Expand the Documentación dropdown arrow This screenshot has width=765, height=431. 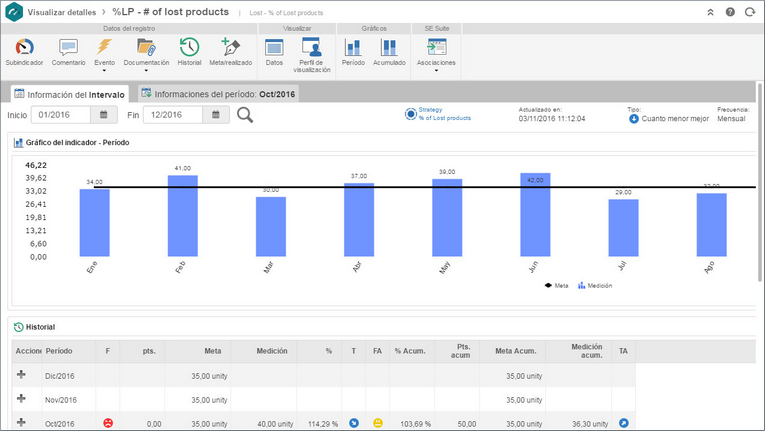coord(146,71)
